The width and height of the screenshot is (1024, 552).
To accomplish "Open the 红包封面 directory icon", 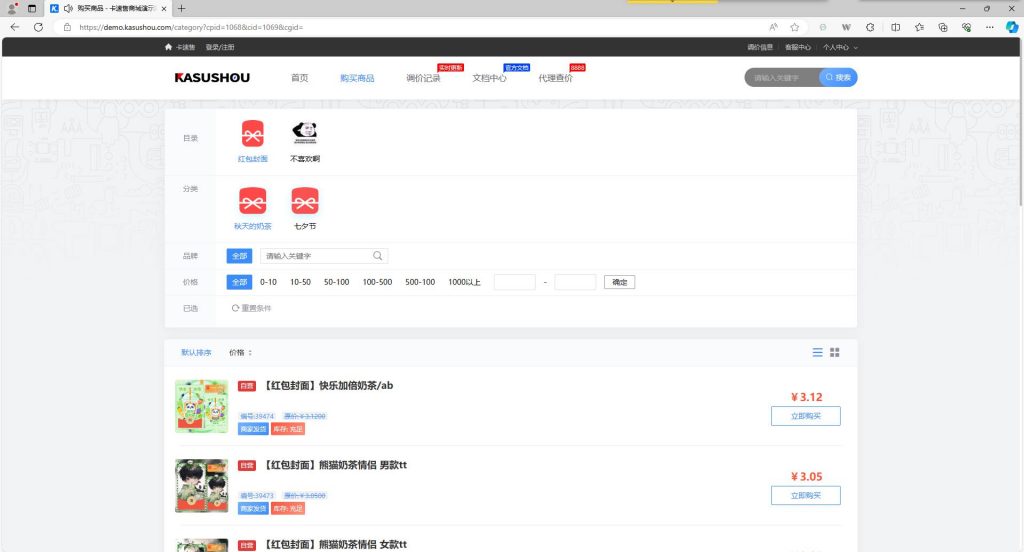I will coord(253,133).
